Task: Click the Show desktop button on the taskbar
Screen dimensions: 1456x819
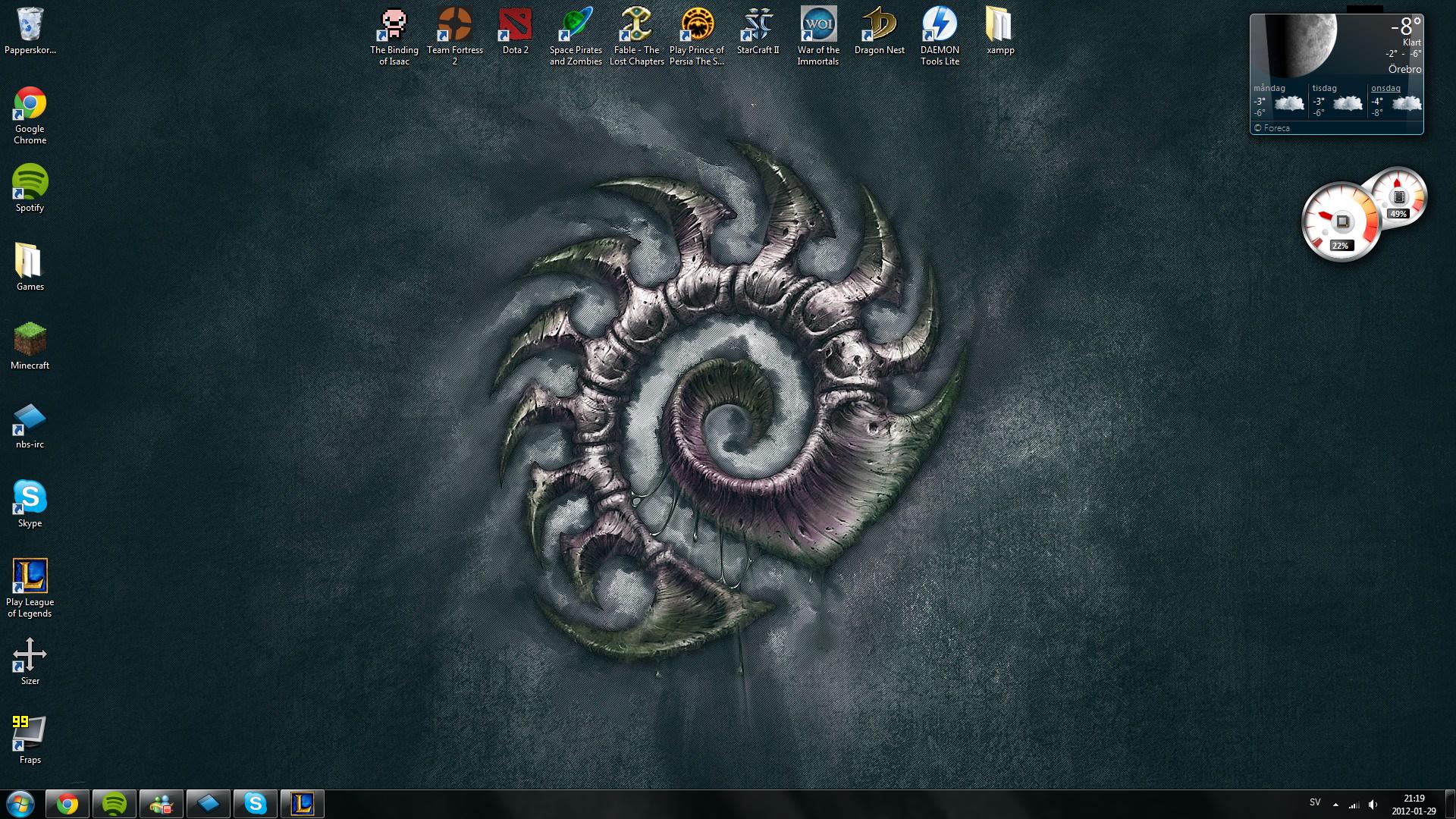Action: pos(1449,804)
